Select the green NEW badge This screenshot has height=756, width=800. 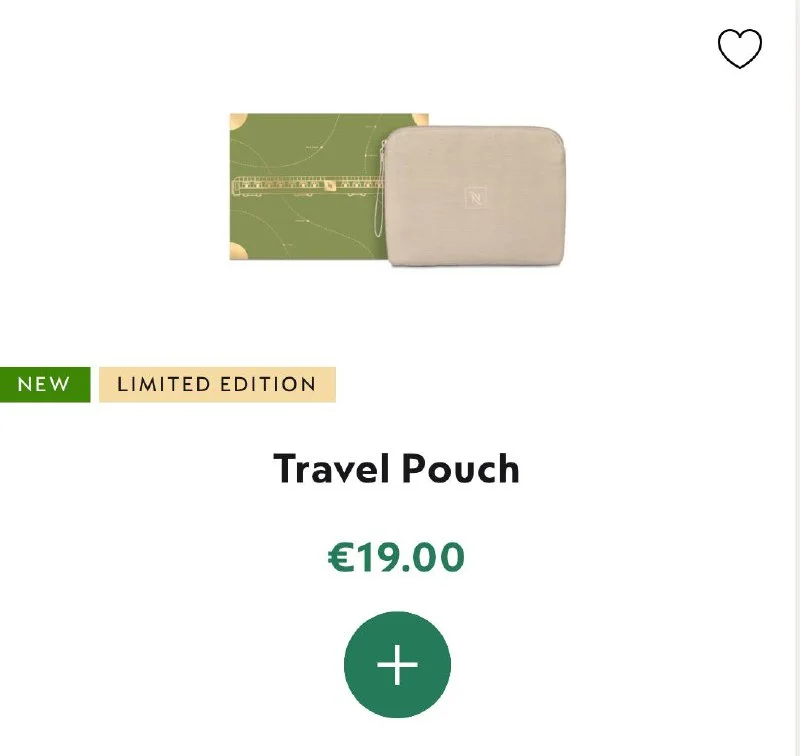[x=45, y=384]
